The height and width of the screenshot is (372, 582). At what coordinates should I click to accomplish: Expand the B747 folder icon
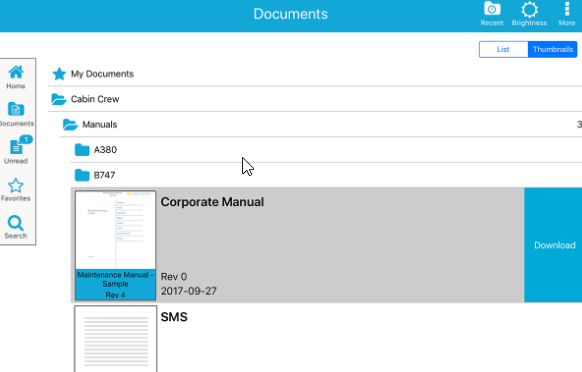[82, 175]
